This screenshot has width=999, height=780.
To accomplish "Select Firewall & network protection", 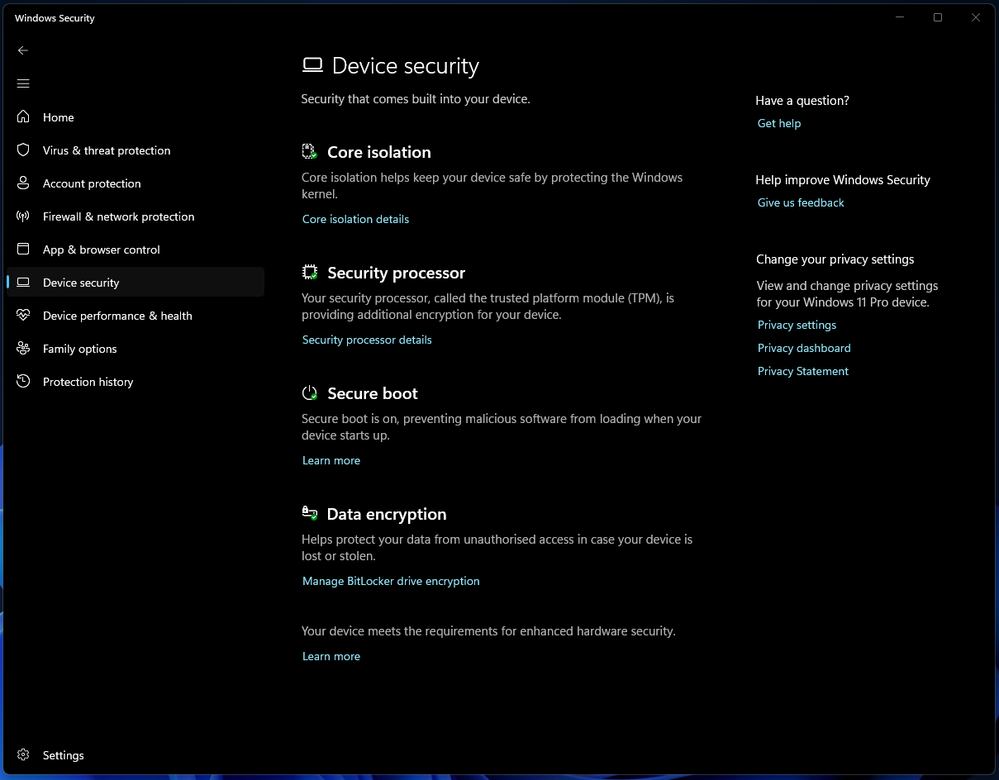I will pyautogui.click(x=136, y=217).
